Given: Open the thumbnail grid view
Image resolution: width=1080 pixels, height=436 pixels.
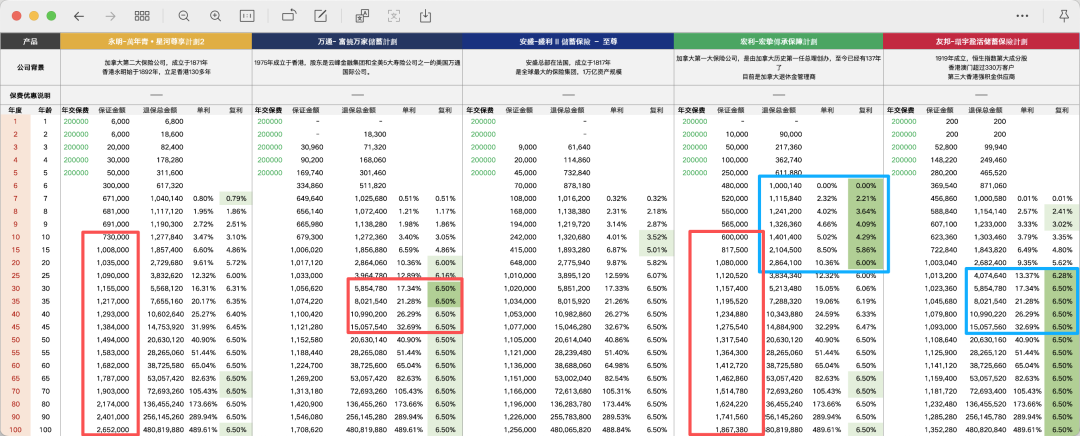Looking at the screenshot, I should click(x=142, y=16).
